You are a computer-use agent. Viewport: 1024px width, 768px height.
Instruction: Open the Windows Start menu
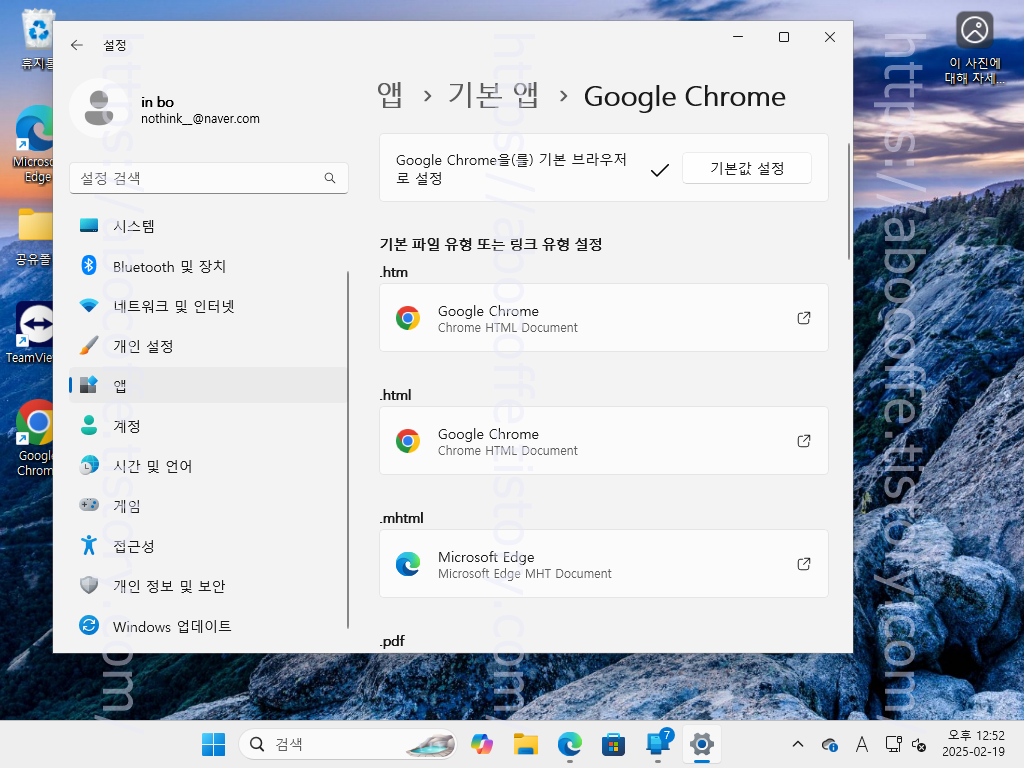(214, 744)
